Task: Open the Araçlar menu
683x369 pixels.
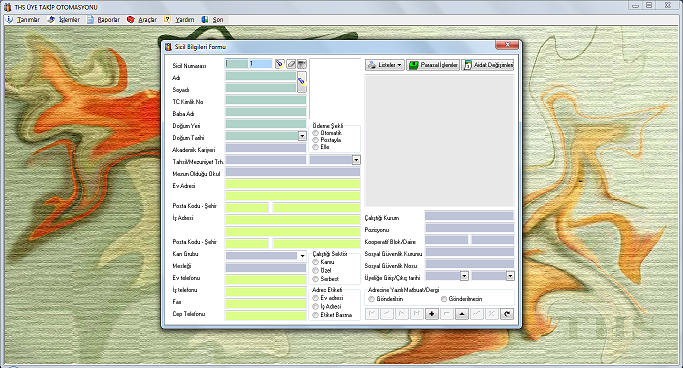Action: [142, 20]
